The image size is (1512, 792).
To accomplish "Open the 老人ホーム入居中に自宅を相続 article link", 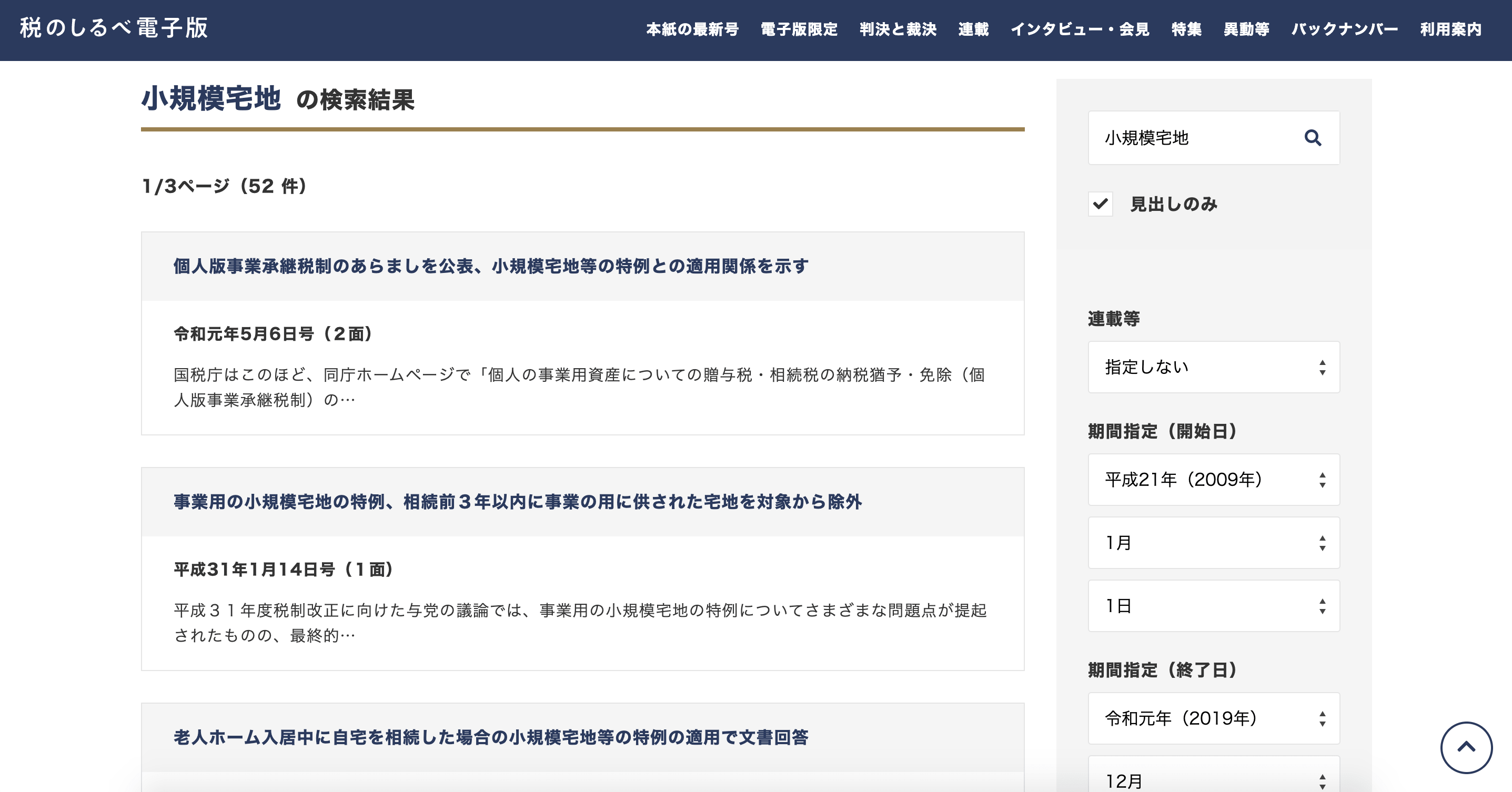I will (x=491, y=737).
